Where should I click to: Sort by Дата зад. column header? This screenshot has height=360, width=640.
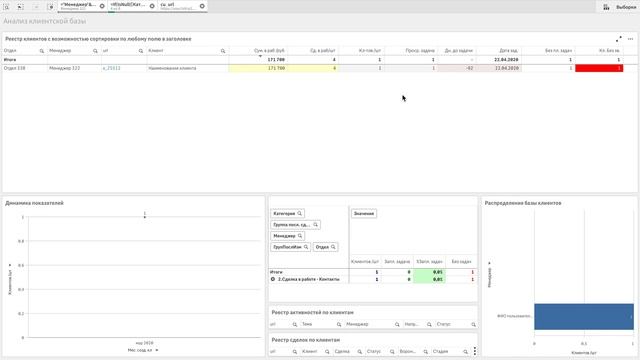tap(509, 51)
